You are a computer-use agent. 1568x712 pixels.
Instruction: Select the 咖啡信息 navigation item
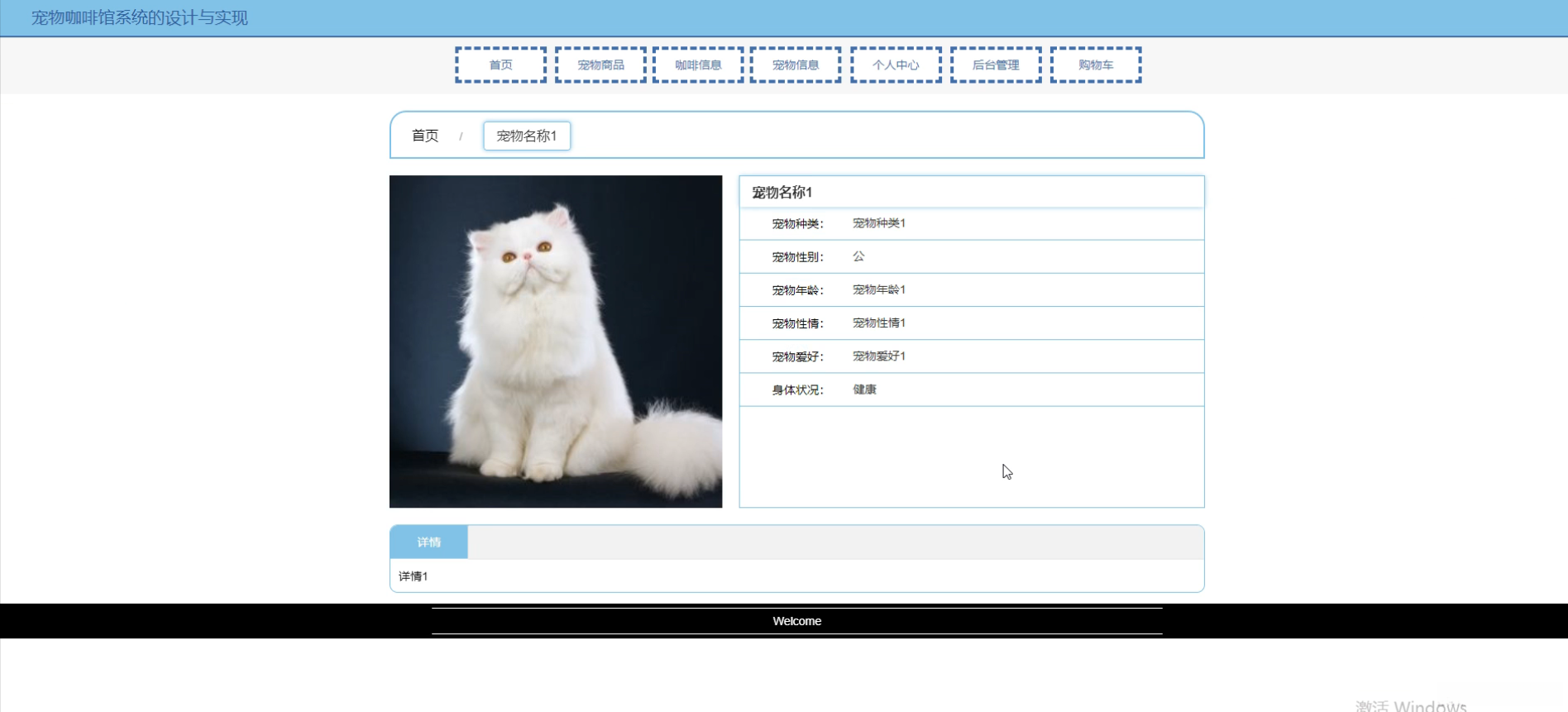pyautogui.click(x=698, y=65)
